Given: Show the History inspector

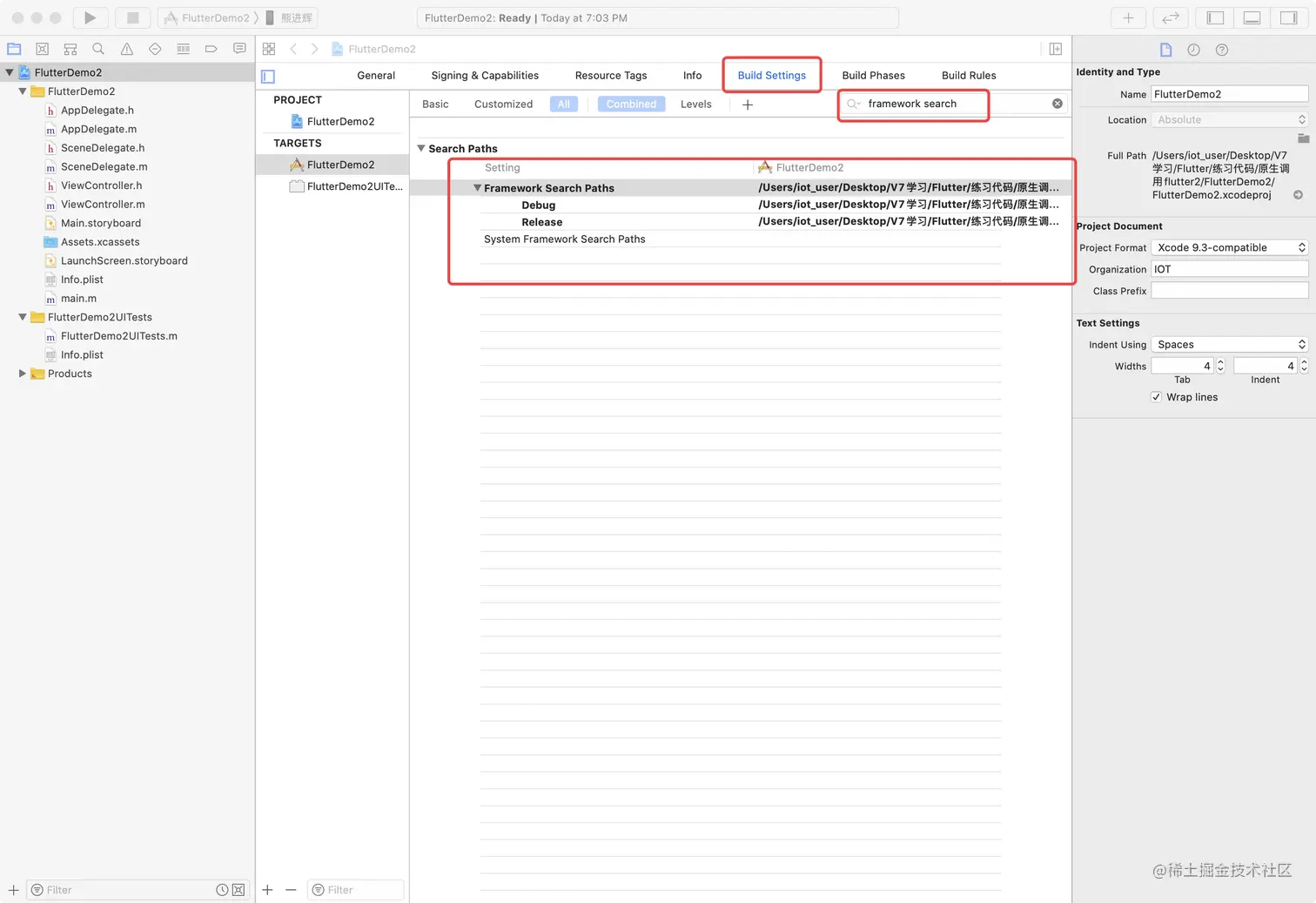Looking at the screenshot, I should click(x=1194, y=50).
